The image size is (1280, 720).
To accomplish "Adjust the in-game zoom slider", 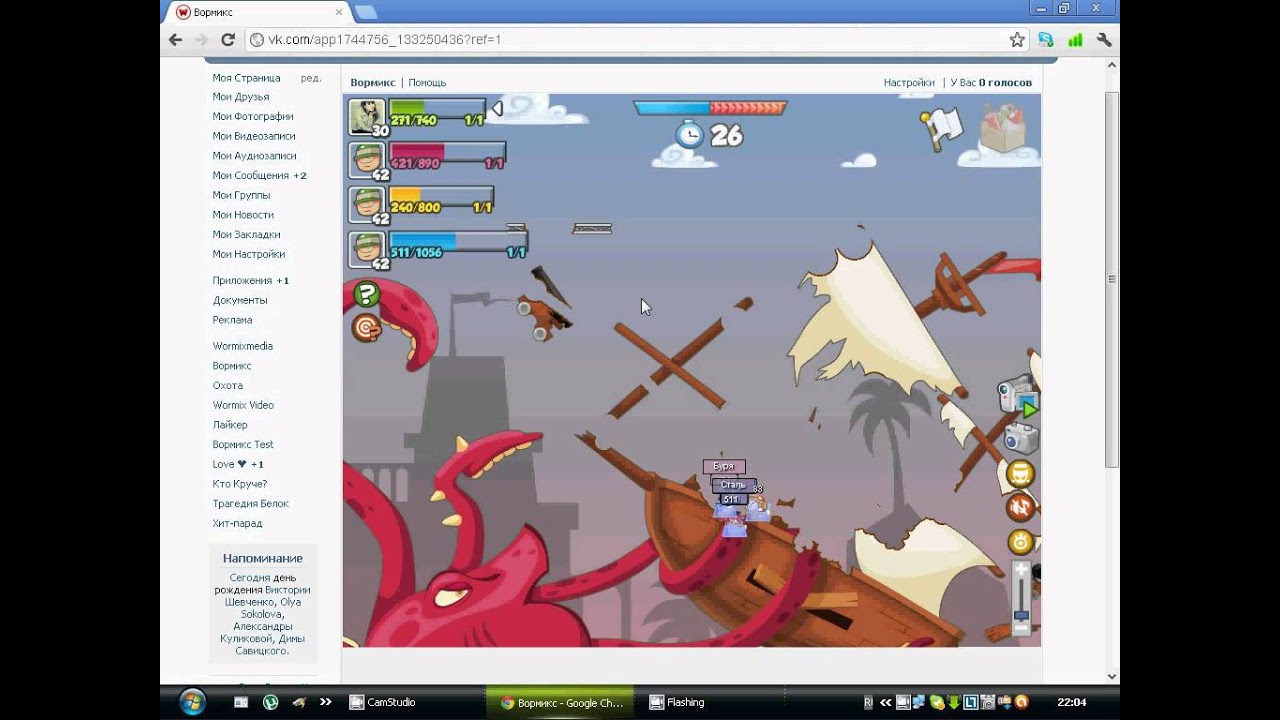I will [1020, 597].
